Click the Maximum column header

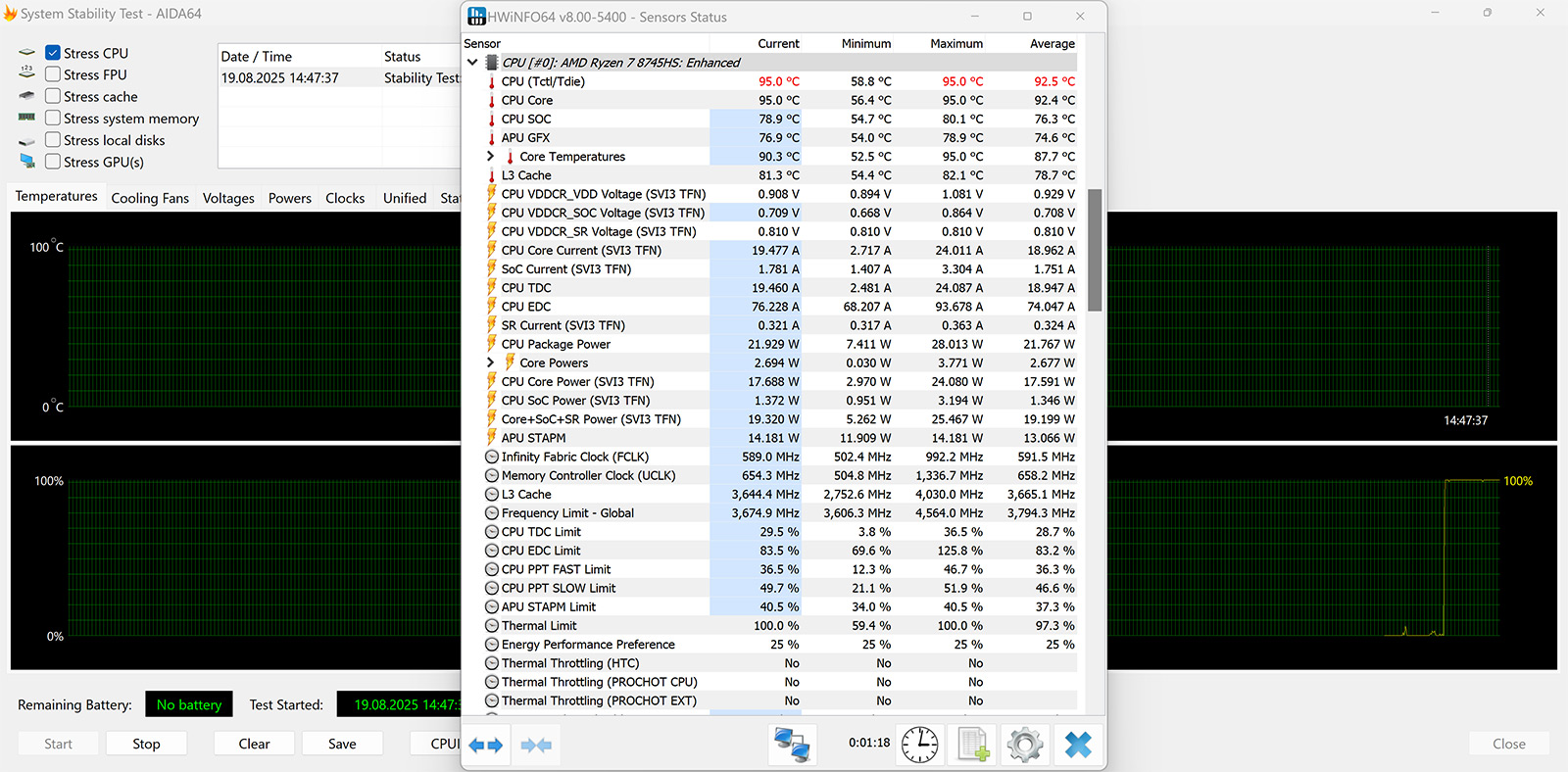tap(956, 44)
